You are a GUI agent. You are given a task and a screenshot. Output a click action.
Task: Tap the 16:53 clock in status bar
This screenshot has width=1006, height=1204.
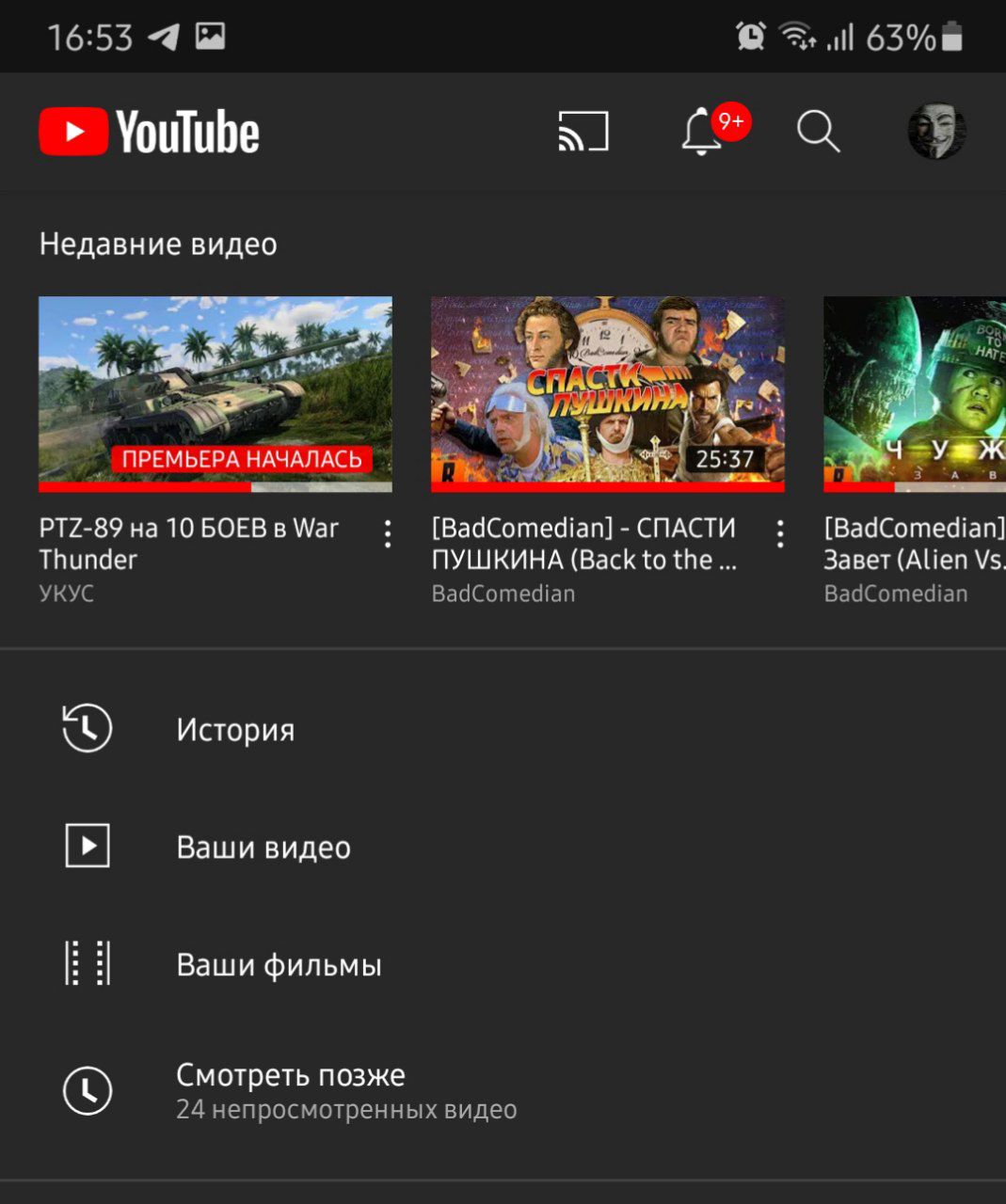tap(90, 37)
